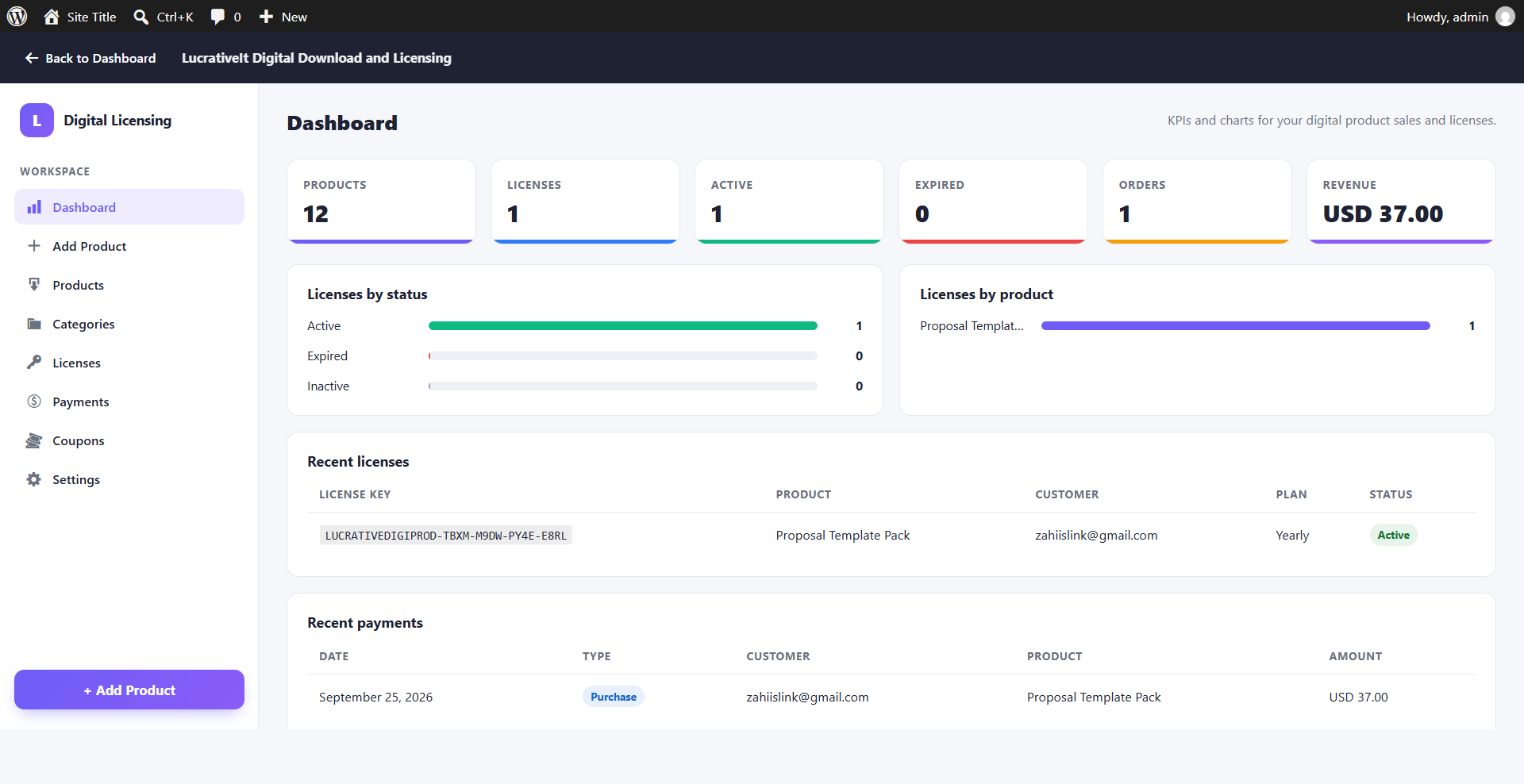The height and width of the screenshot is (784, 1524).
Task: Click Yearly plan cell
Action: click(1292, 535)
